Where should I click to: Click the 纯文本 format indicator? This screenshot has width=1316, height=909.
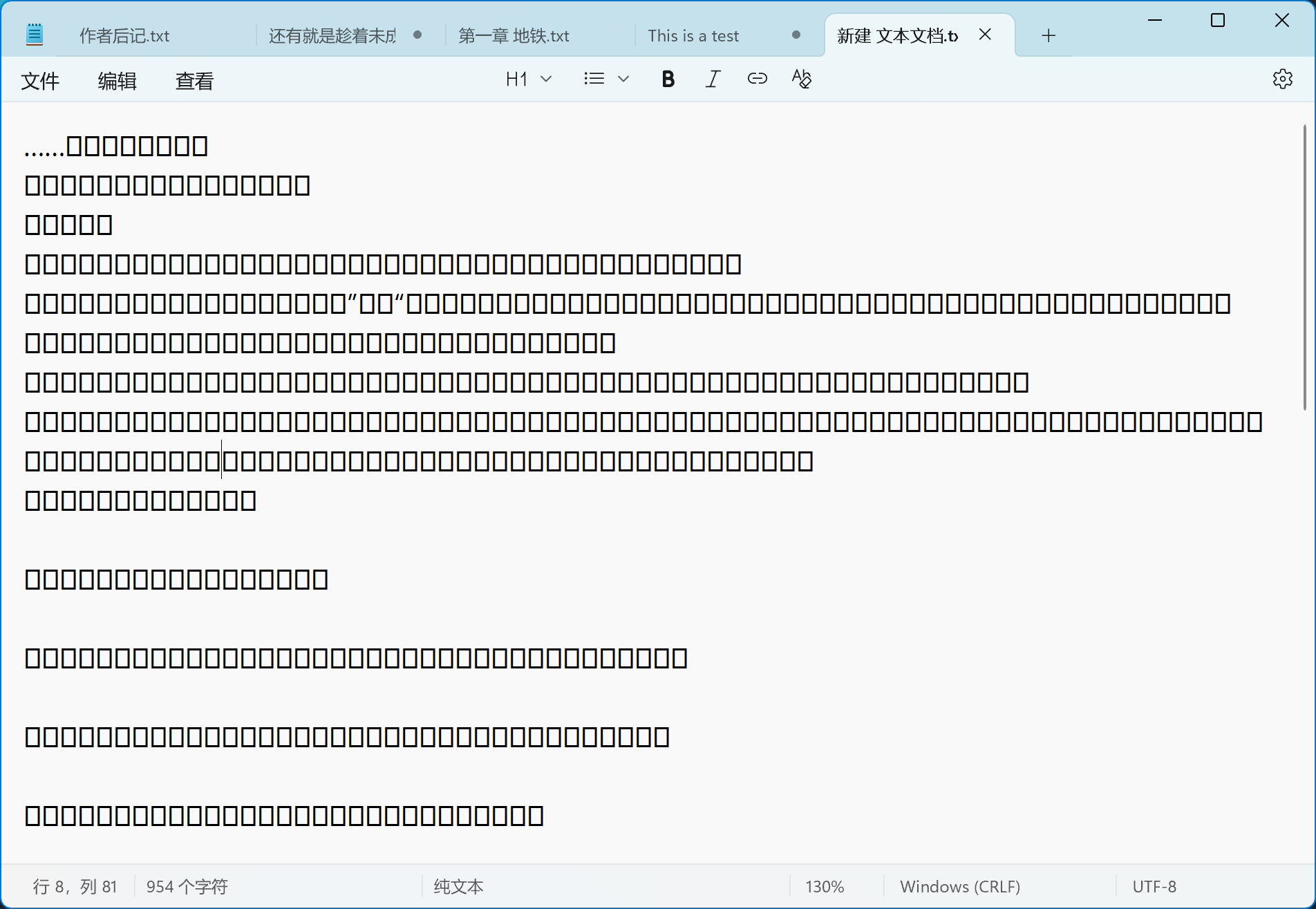pos(458,886)
